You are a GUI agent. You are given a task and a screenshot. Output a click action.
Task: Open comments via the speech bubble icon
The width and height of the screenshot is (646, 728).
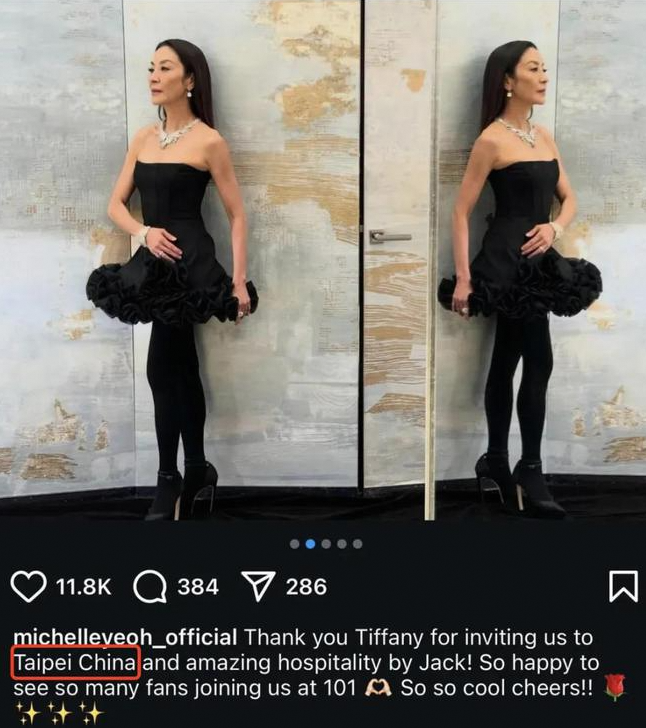[150, 586]
